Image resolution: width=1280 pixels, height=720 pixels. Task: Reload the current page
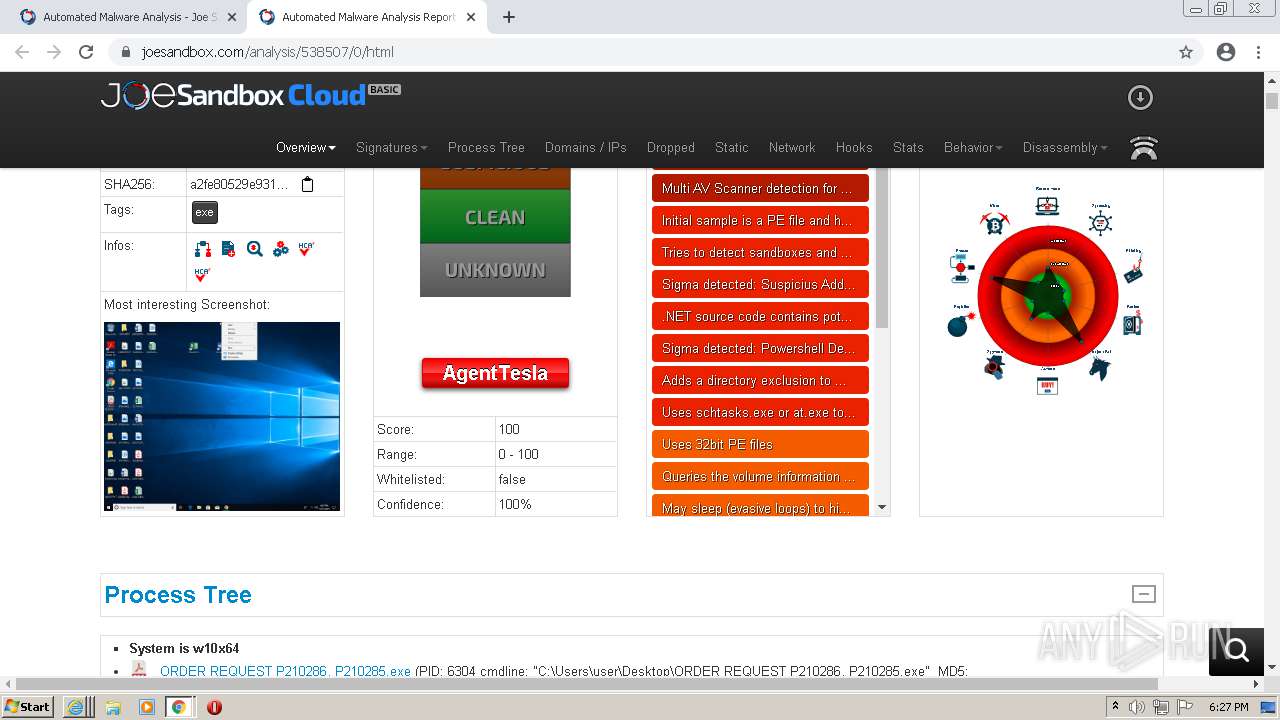[86, 52]
